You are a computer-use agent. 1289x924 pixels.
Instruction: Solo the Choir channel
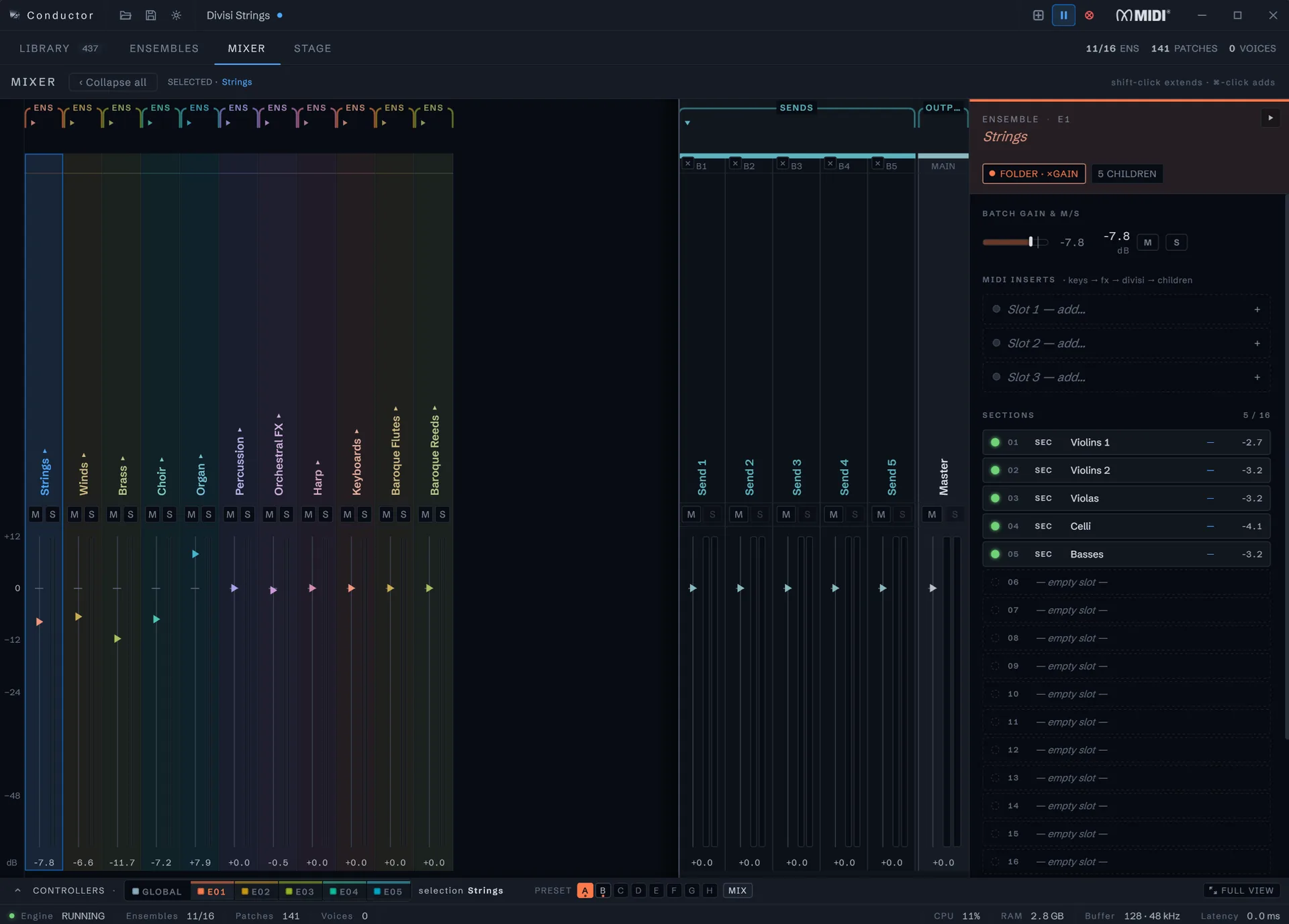pos(170,515)
